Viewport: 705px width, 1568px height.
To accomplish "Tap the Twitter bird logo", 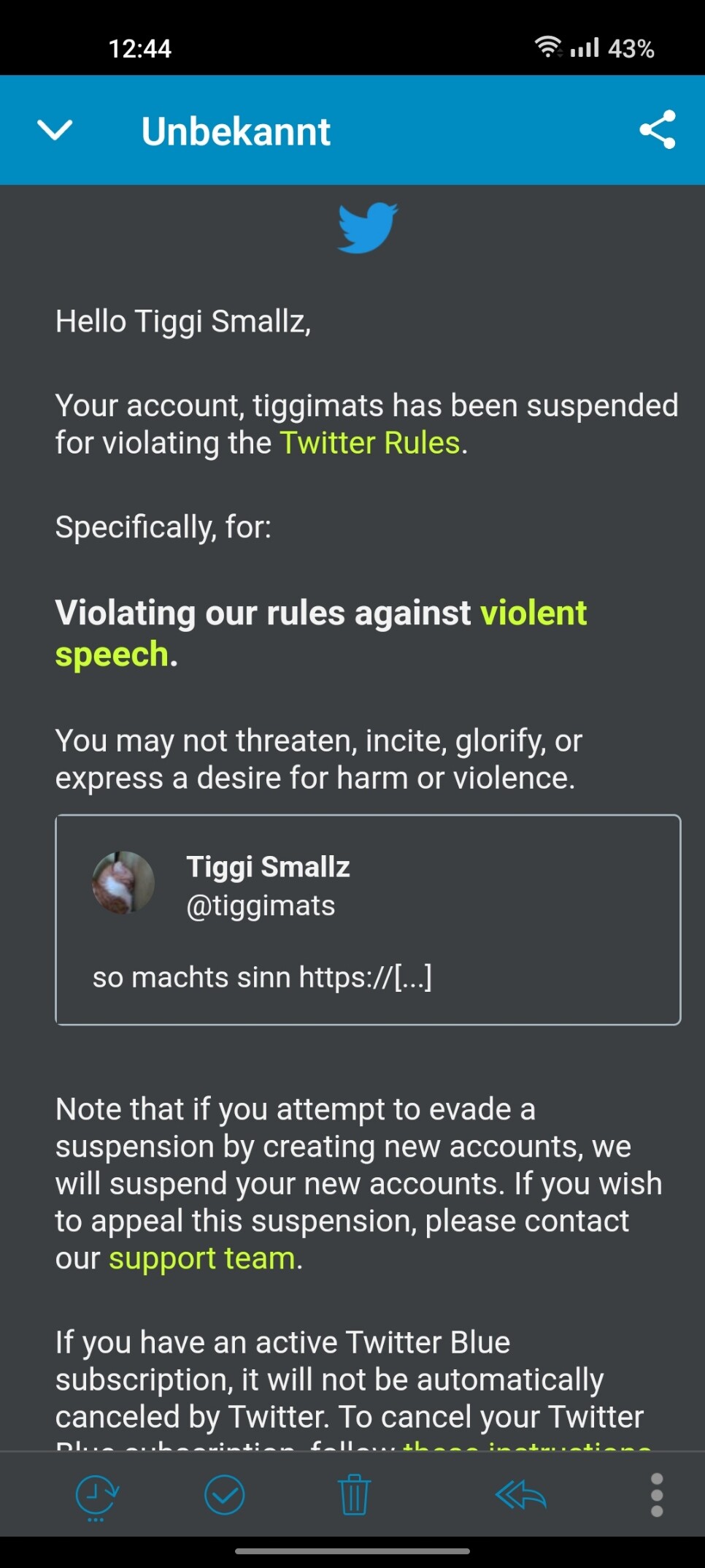I will click(368, 229).
